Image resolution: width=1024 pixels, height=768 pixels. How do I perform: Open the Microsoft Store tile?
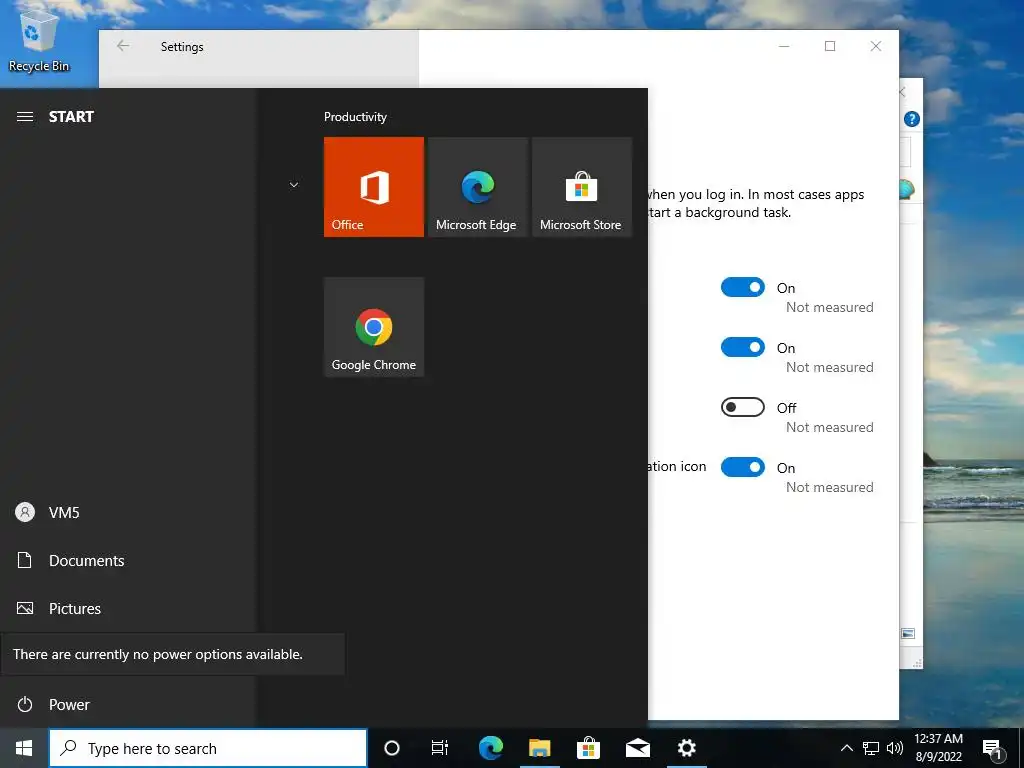point(582,187)
